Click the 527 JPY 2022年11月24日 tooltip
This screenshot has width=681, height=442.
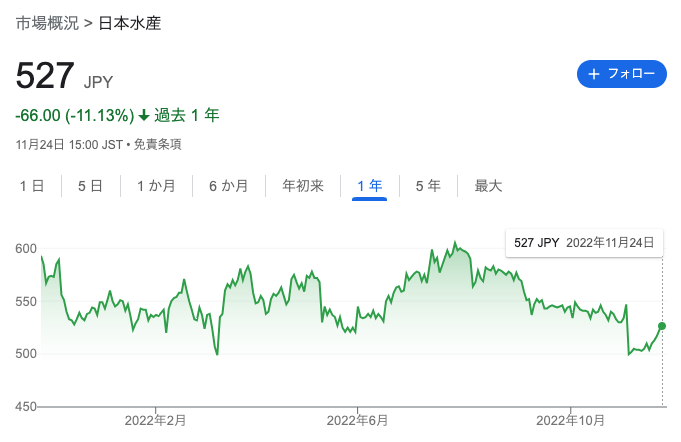(584, 243)
